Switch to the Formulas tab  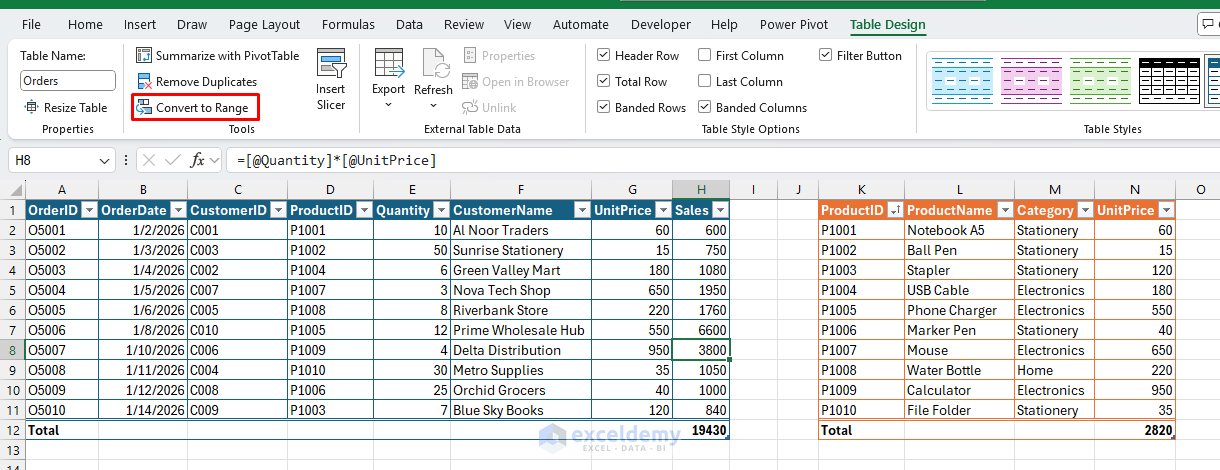(x=349, y=24)
